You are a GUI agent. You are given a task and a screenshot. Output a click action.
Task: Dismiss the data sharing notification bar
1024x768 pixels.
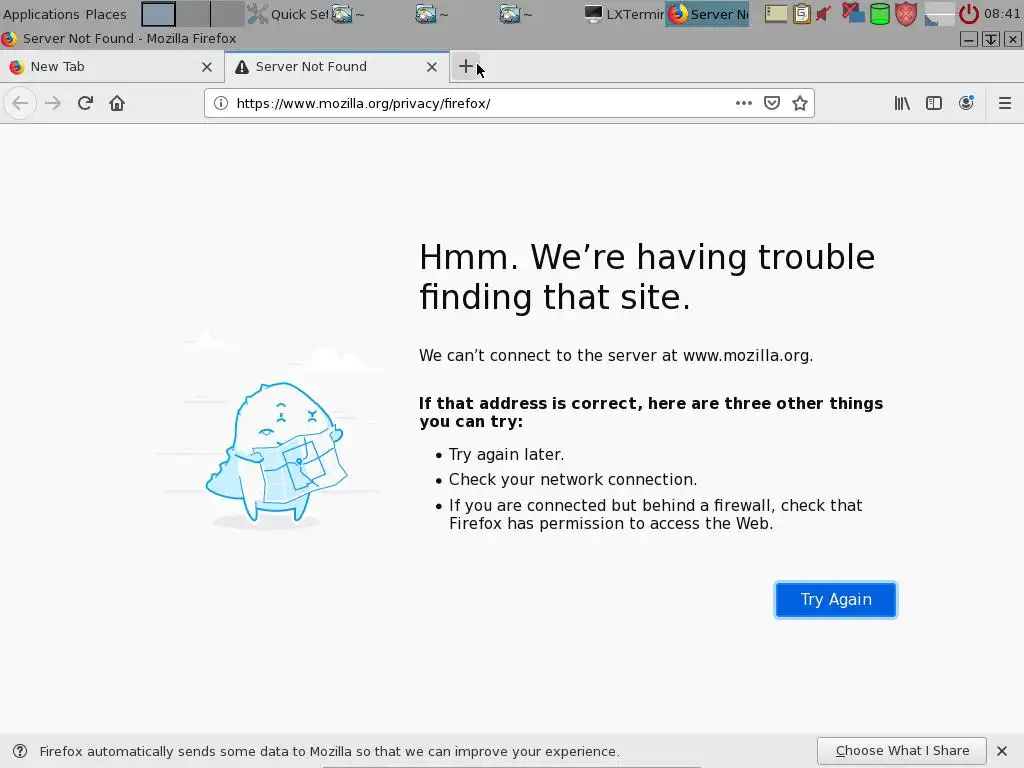coord(1002,751)
